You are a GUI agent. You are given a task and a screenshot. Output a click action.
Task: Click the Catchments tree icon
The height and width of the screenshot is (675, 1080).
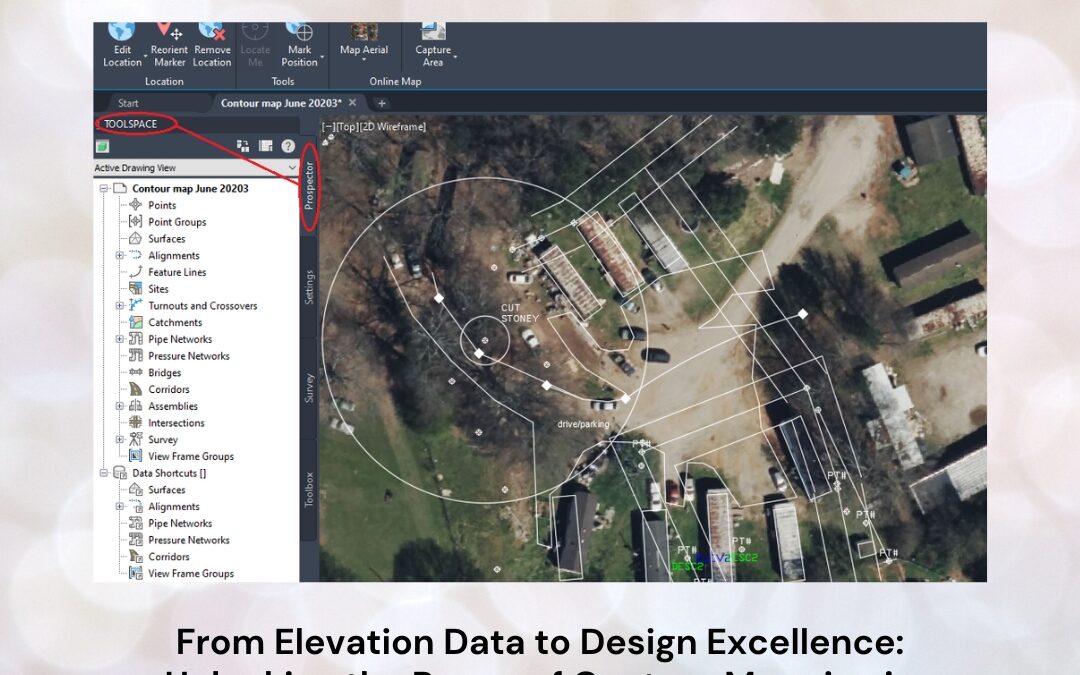(136, 322)
